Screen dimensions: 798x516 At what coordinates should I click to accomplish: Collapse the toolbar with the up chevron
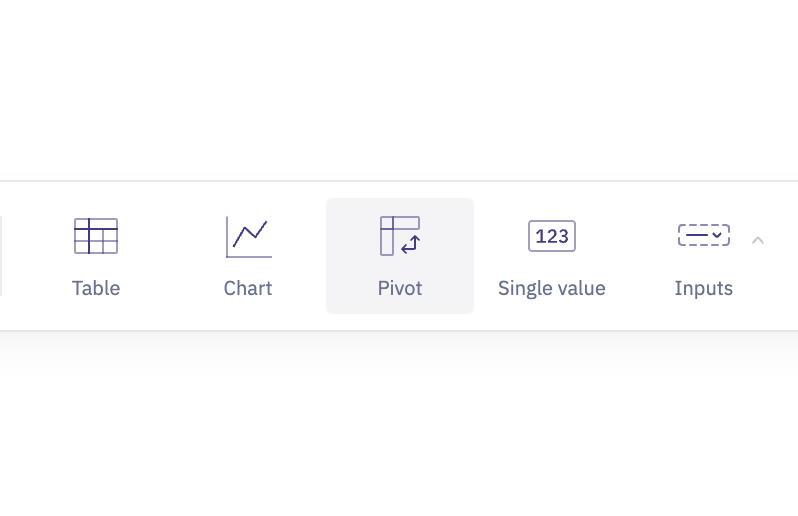pos(758,240)
